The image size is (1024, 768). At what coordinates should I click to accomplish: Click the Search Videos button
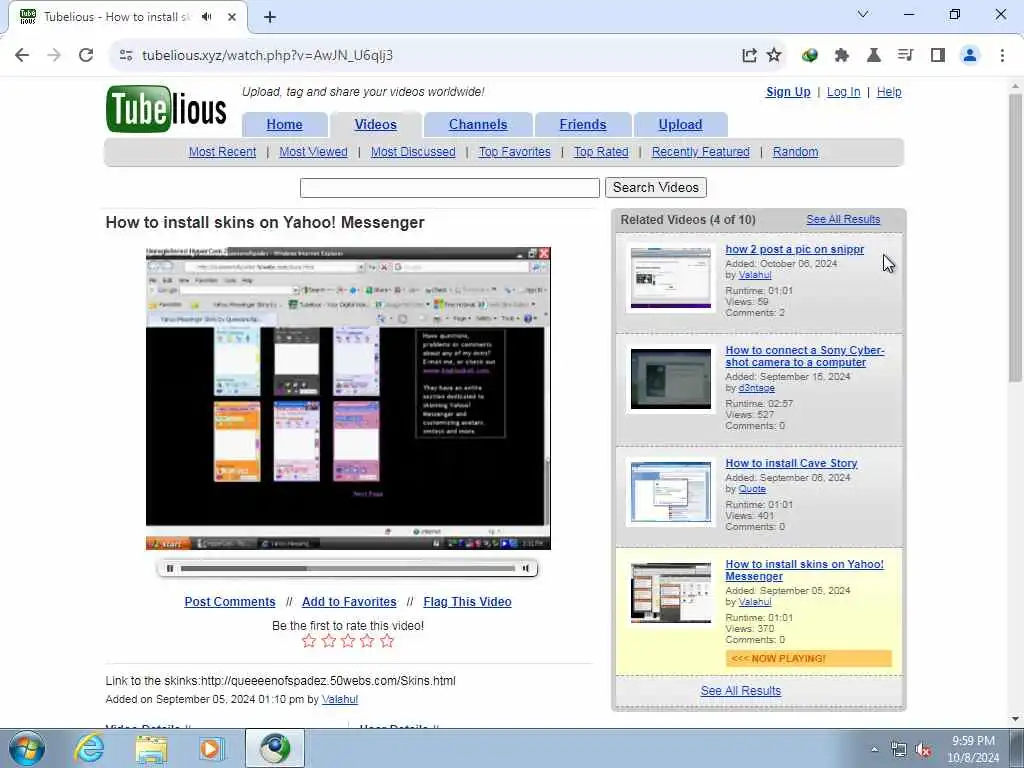(x=656, y=187)
